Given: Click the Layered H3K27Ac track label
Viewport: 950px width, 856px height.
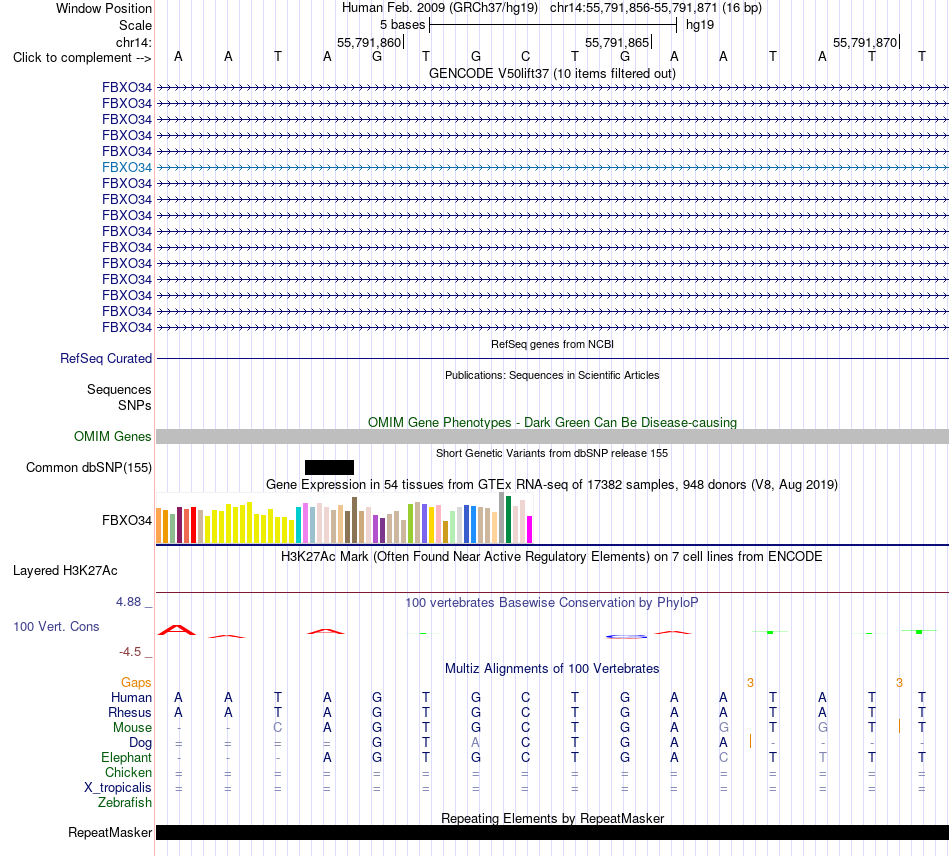Looking at the screenshot, I should click(x=65, y=571).
